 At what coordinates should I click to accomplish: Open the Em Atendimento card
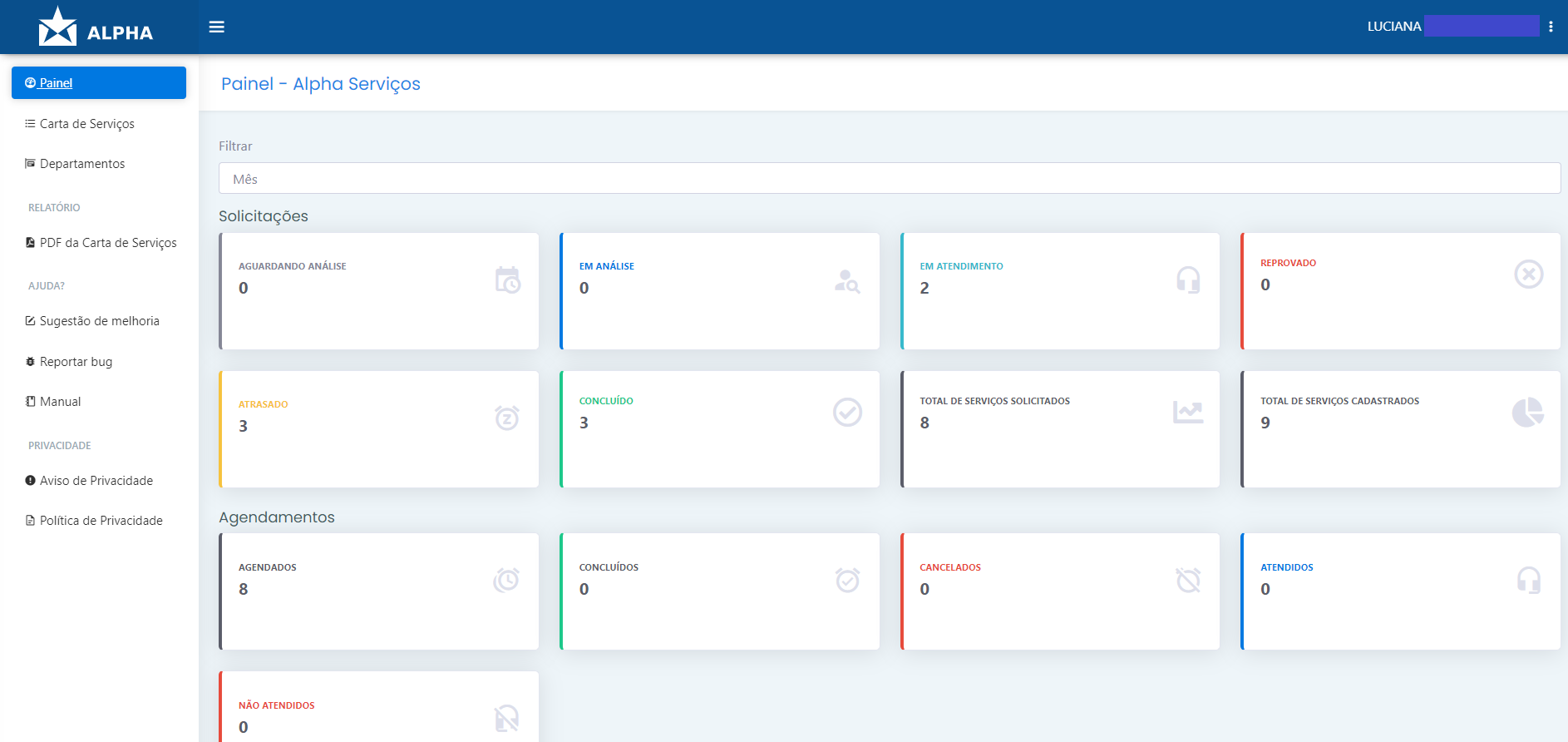point(1060,291)
